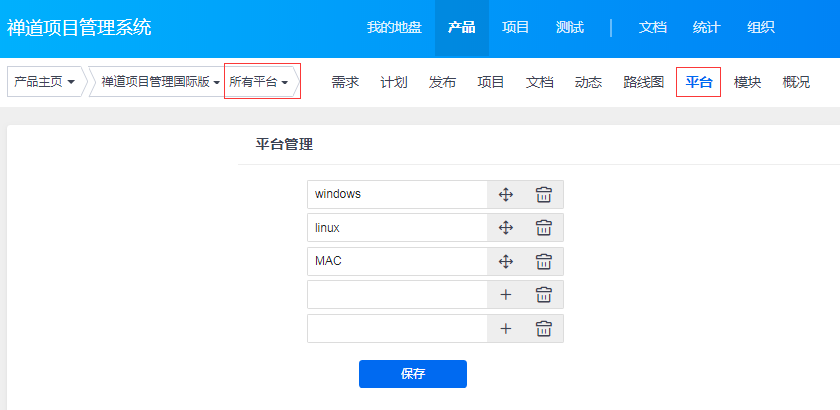Click the last empty platform field
This screenshot has height=410, width=840.
coord(398,329)
